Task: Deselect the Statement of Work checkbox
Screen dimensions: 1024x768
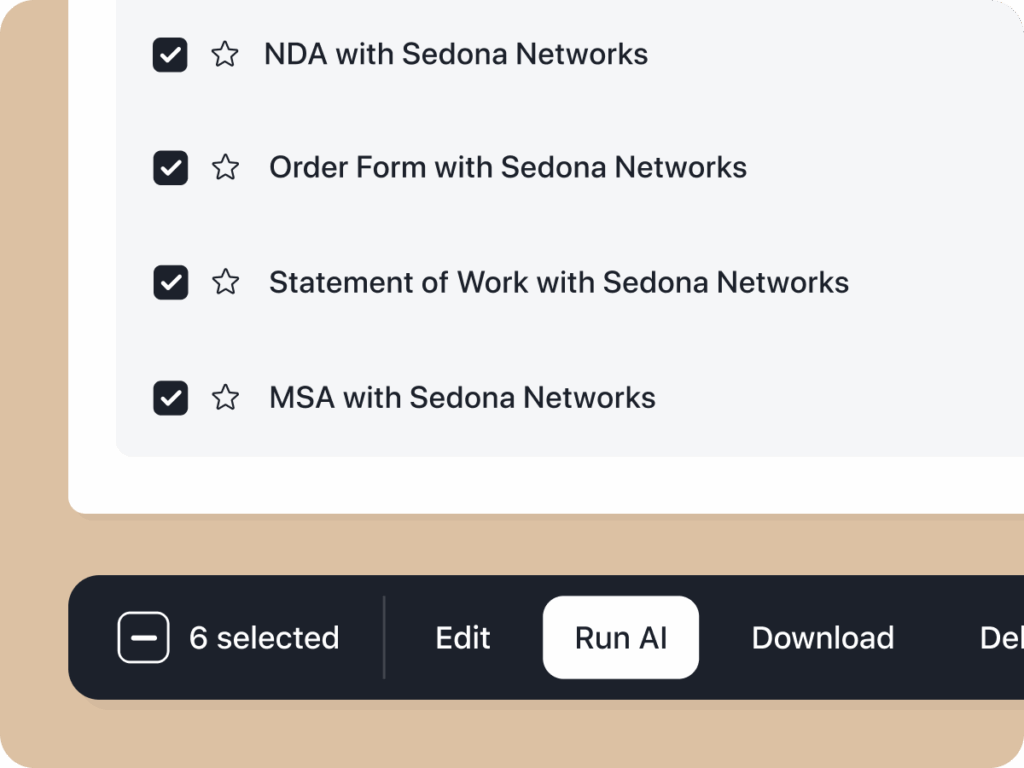Action: 170,283
